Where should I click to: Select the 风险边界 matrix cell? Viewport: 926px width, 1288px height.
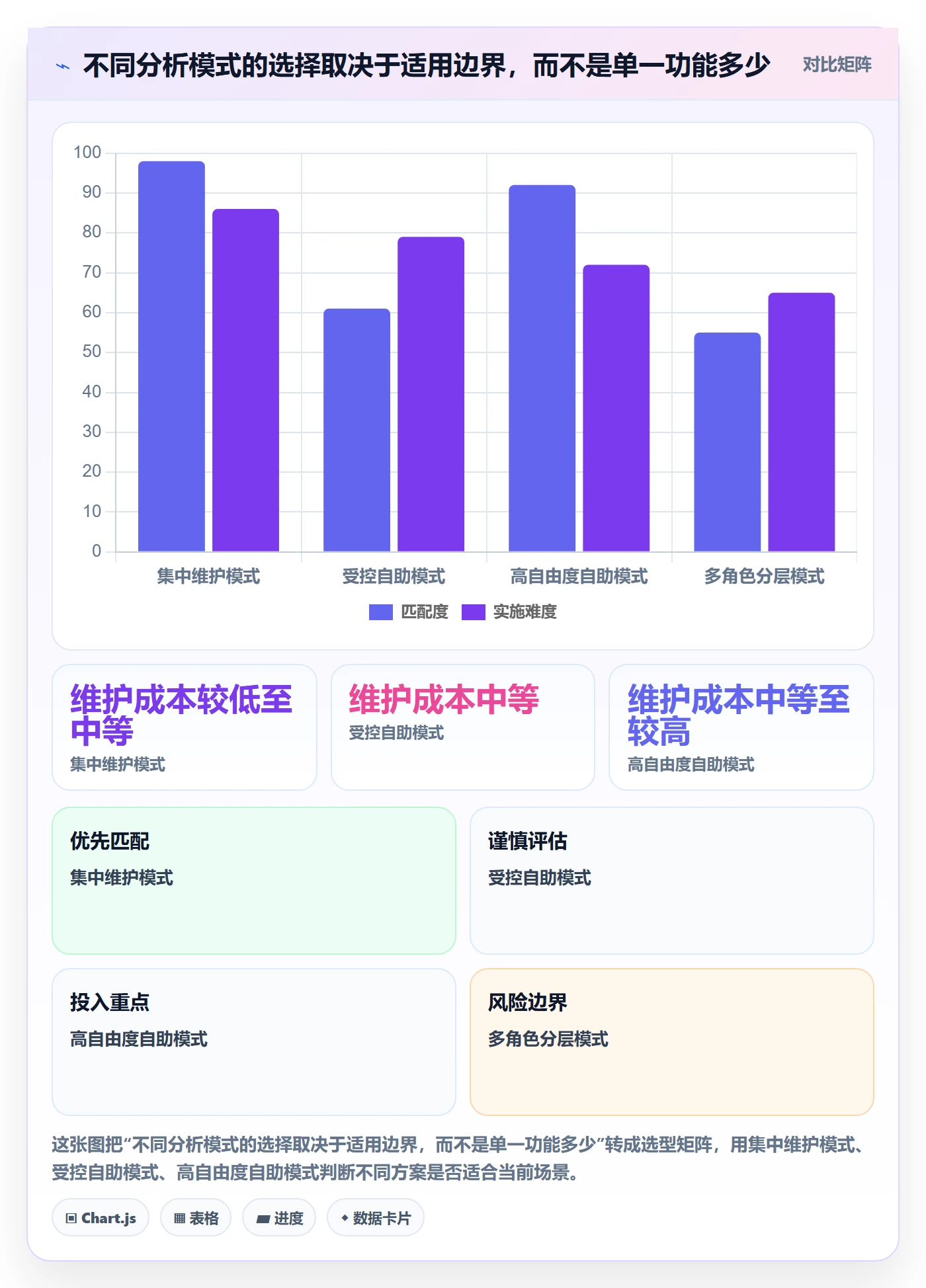672,1042
